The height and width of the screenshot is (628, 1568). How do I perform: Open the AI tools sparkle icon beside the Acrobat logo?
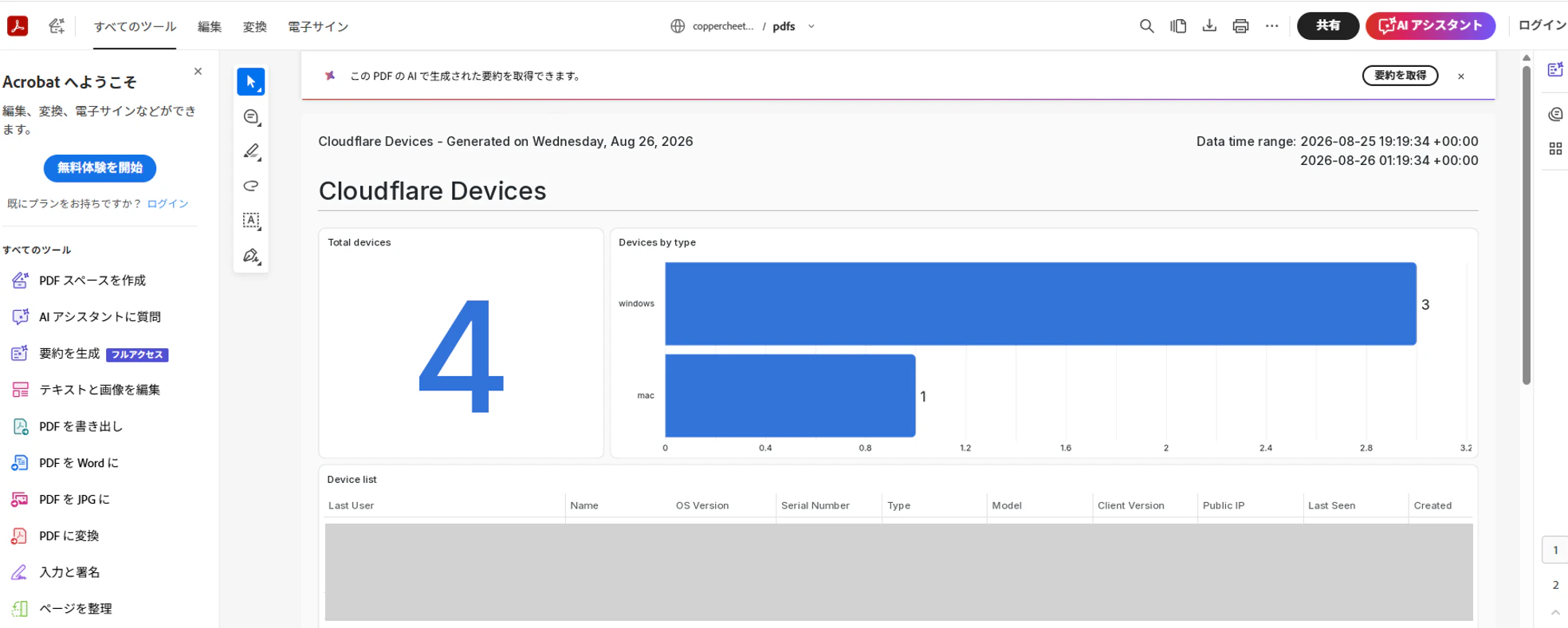coord(57,26)
